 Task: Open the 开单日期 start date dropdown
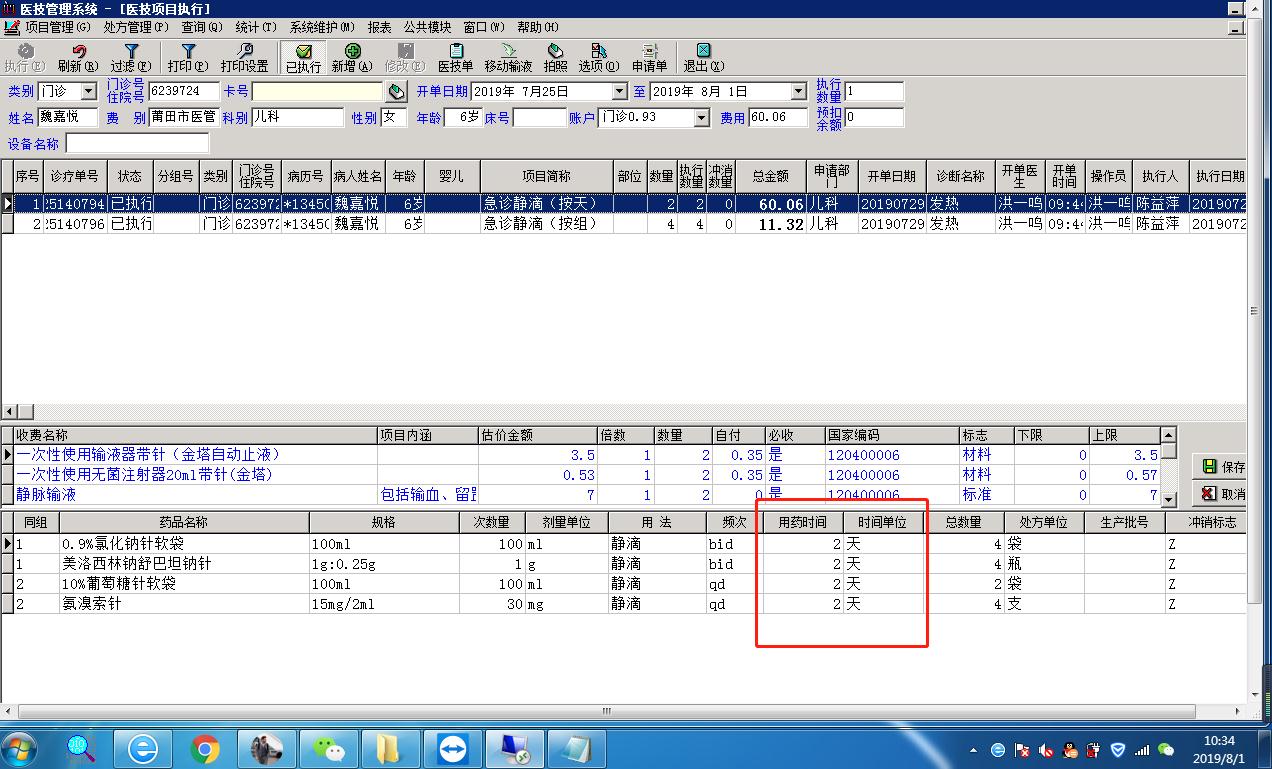[619, 92]
